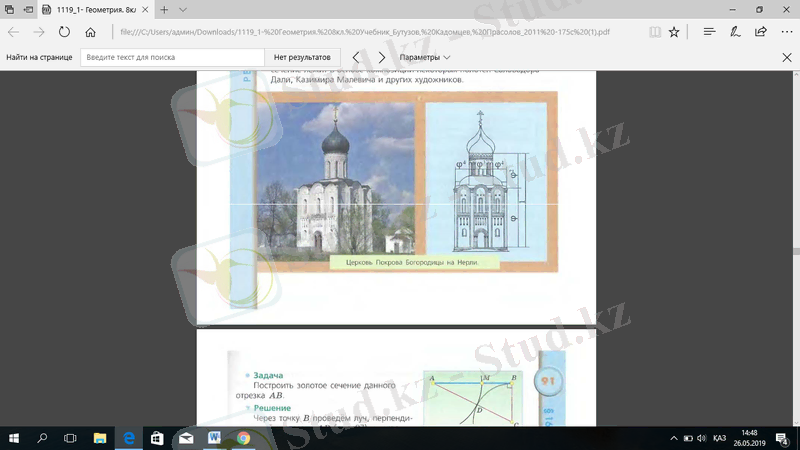Click the Refresh page button

click(x=64, y=32)
